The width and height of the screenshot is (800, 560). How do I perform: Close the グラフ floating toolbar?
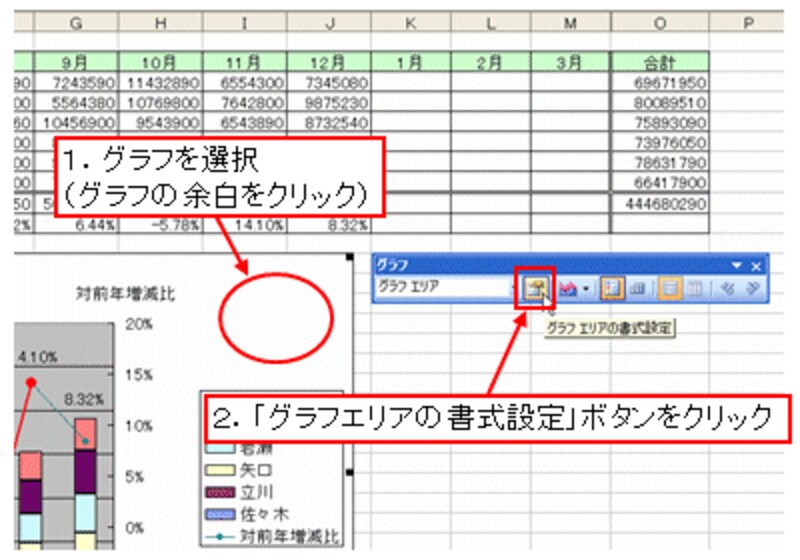[x=756, y=266]
